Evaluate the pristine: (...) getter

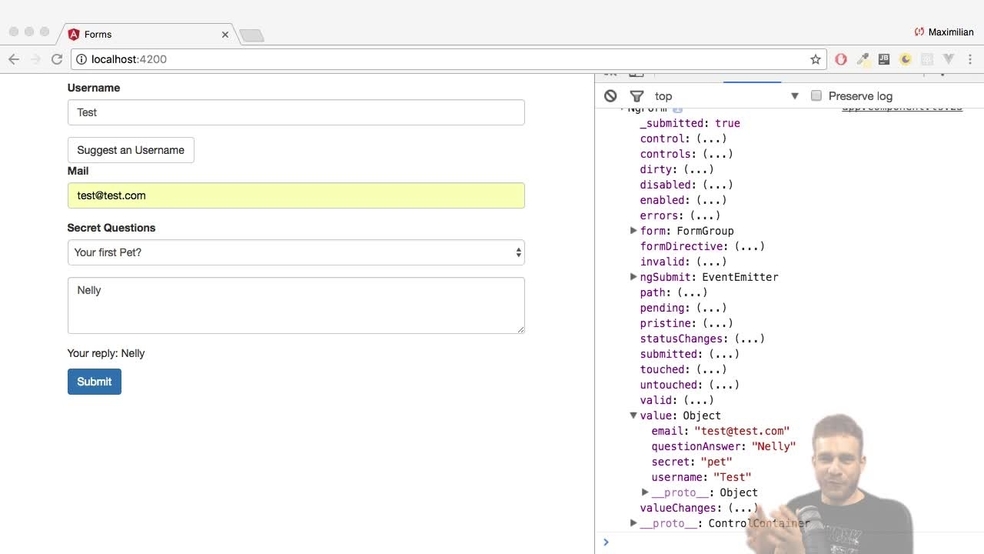tap(717, 323)
